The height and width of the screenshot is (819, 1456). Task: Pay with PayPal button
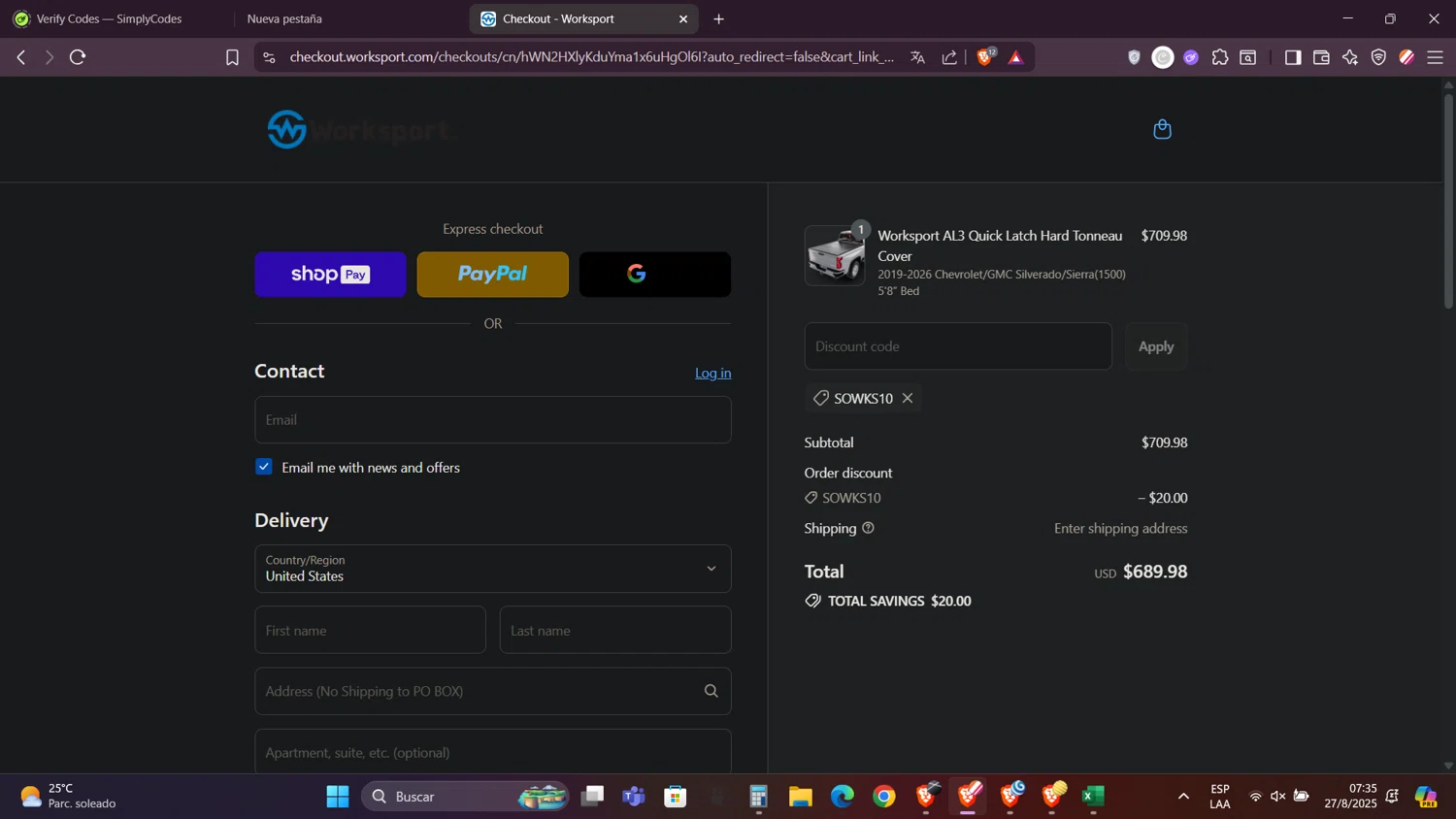(493, 275)
